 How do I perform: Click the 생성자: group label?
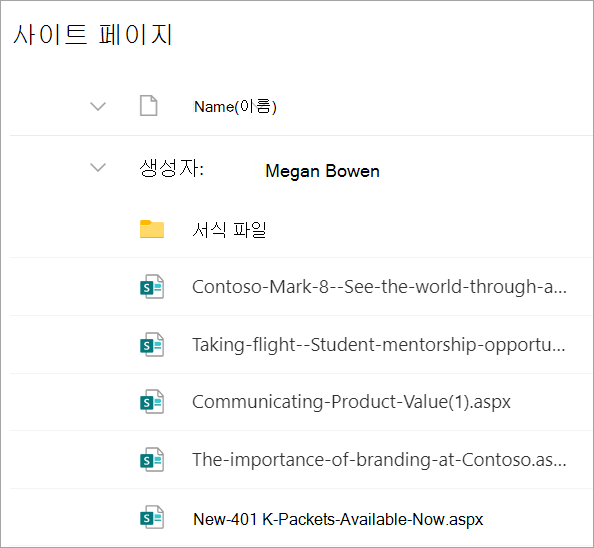172,168
